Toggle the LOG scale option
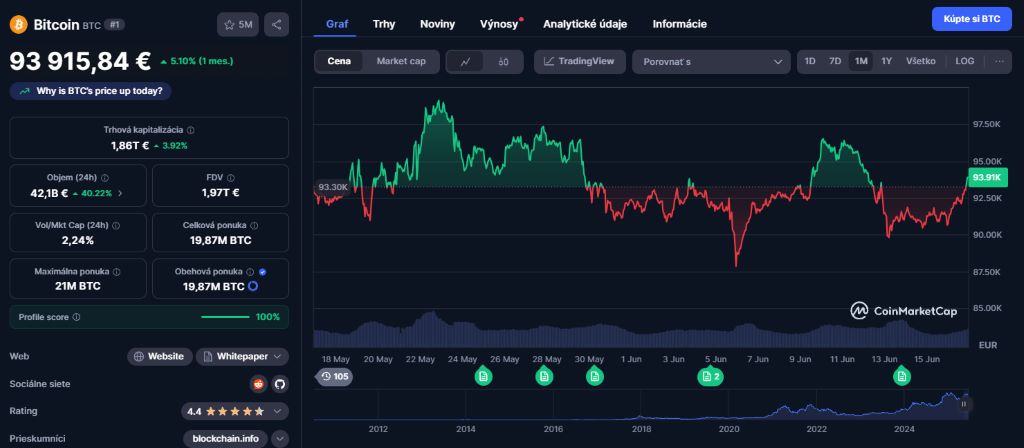 tap(965, 62)
